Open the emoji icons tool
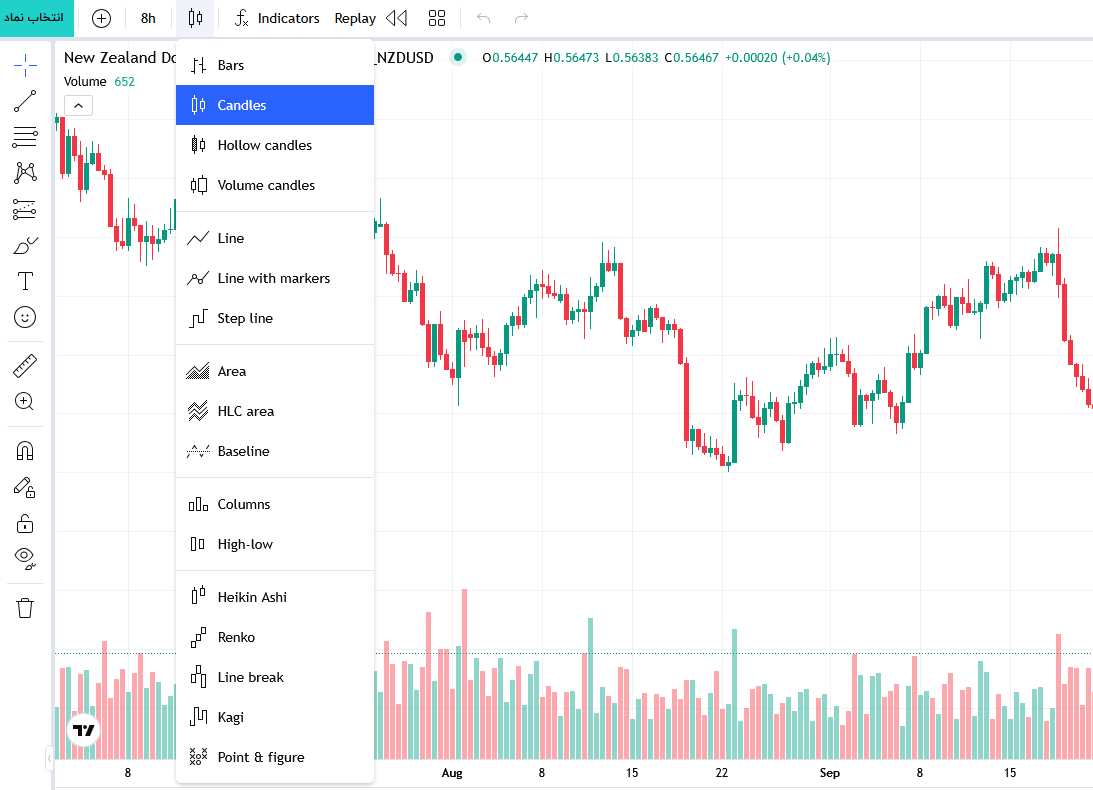The width and height of the screenshot is (1093, 790). 25,317
